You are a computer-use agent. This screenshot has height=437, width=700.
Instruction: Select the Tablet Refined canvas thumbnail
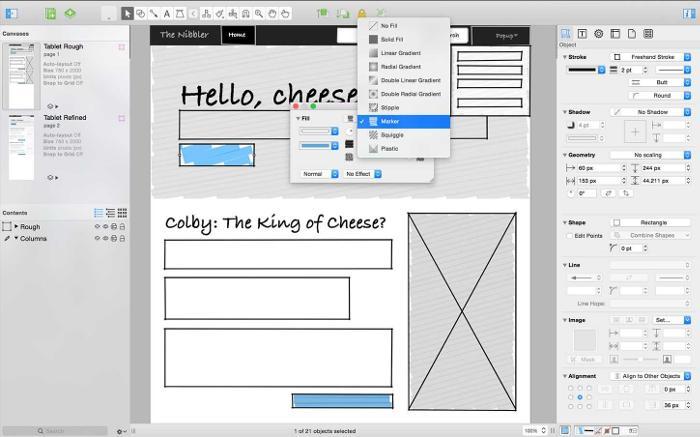pyautogui.click(x=21, y=147)
